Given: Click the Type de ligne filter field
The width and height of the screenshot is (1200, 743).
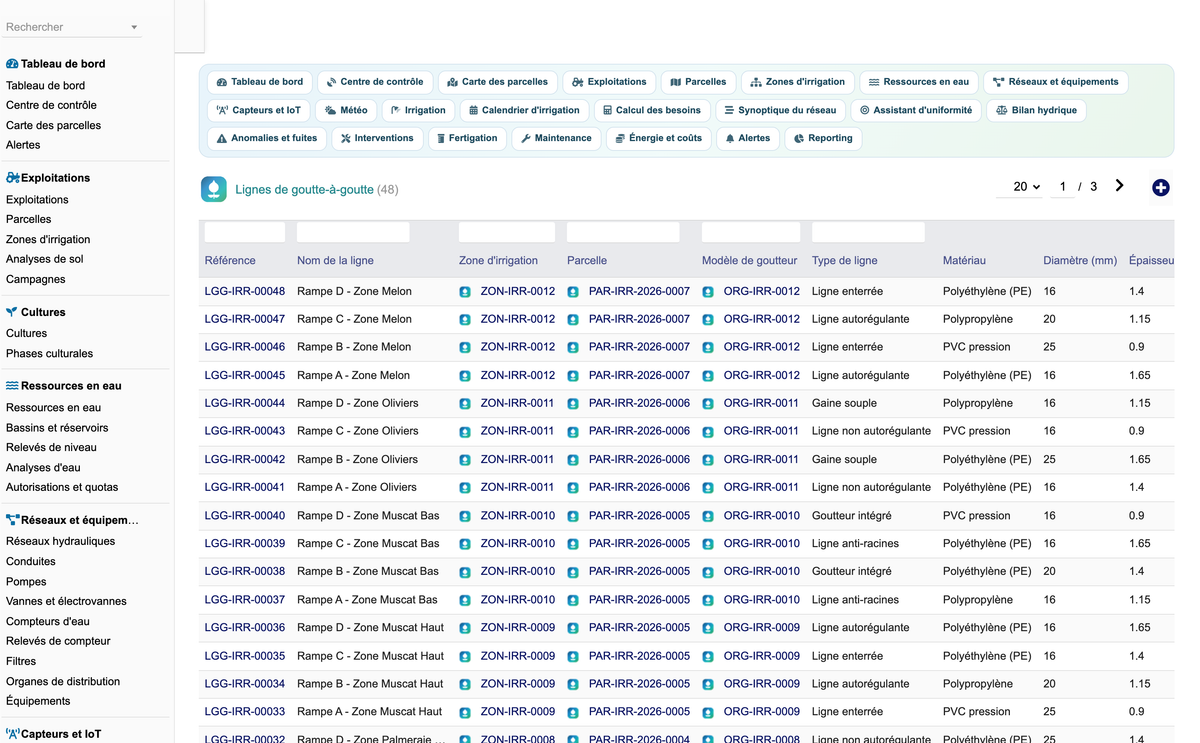Looking at the screenshot, I should coord(868,232).
